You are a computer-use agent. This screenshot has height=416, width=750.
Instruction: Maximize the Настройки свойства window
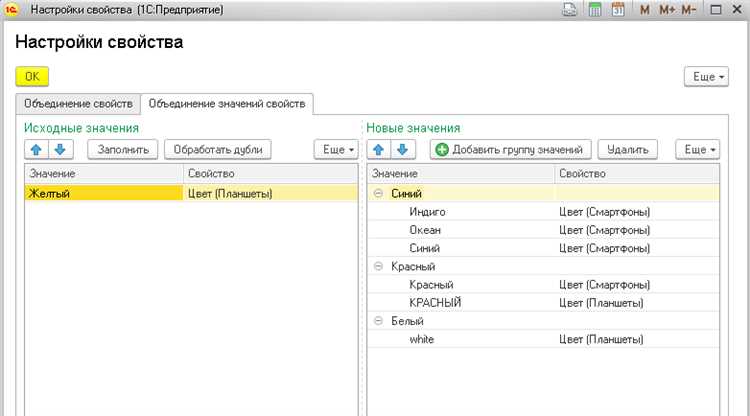click(716, 10)
